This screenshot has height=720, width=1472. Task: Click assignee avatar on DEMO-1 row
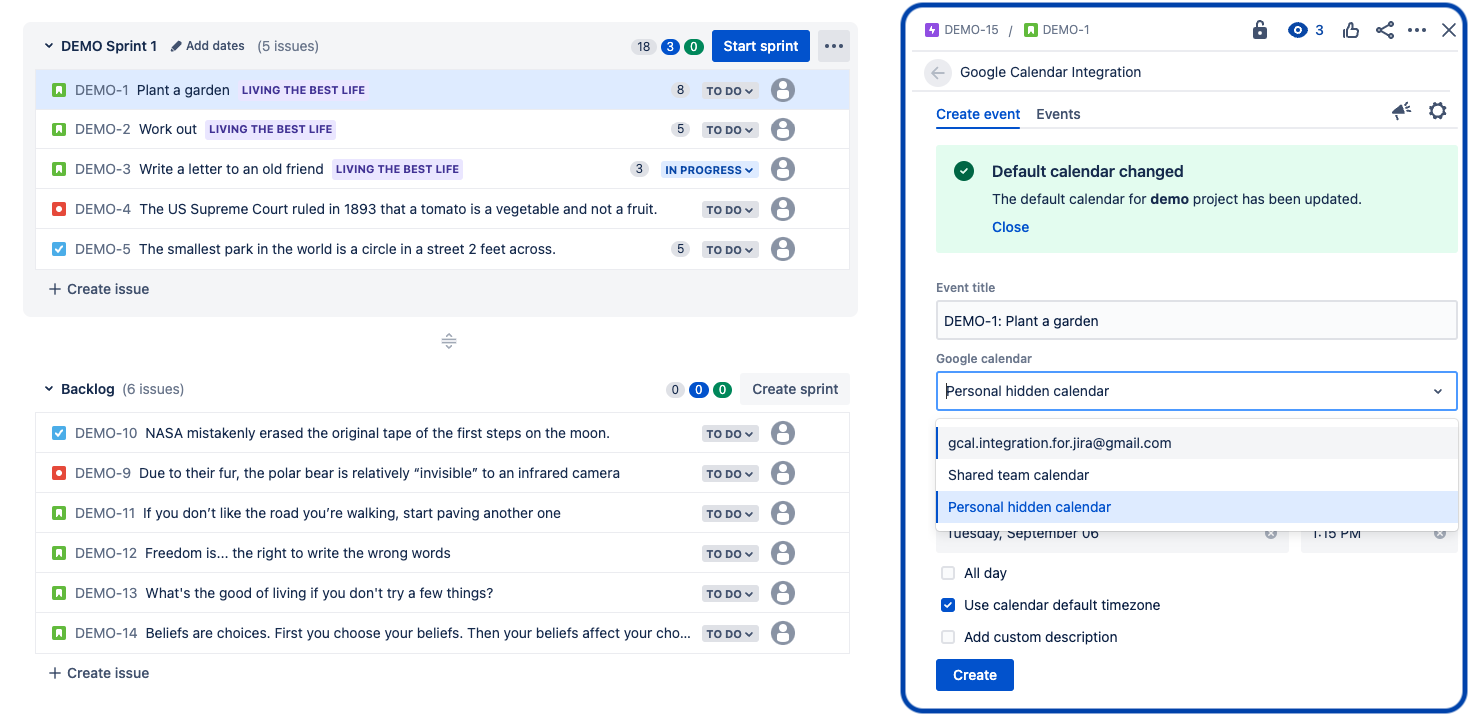coord(783,90)
